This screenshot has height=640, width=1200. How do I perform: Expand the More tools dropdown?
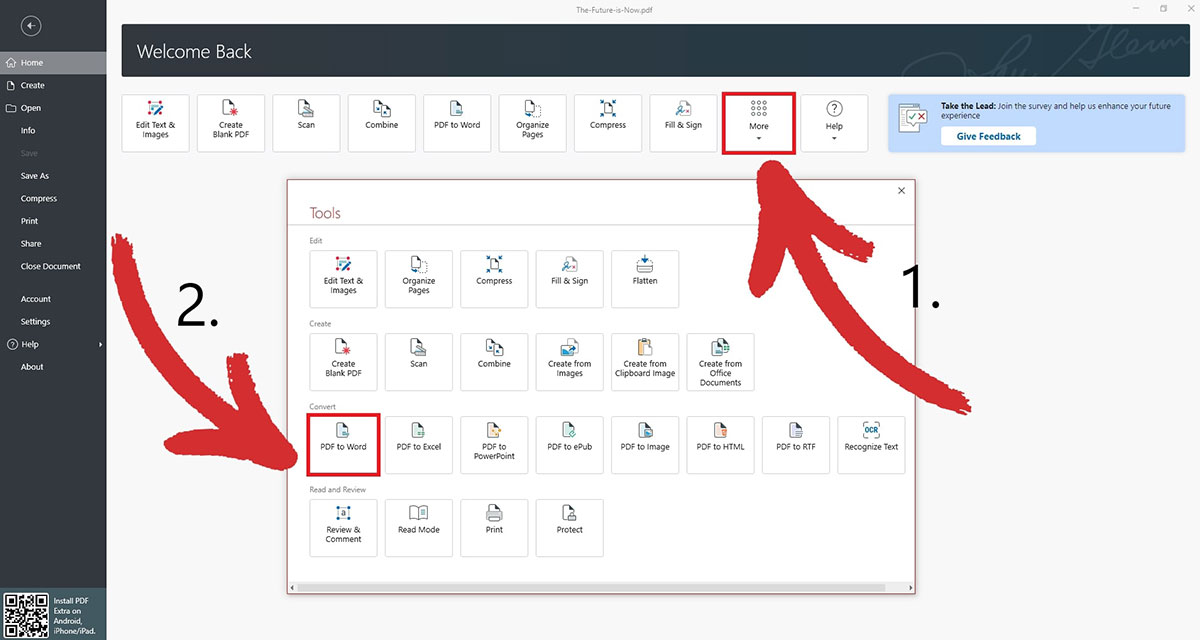click(759, 123)
